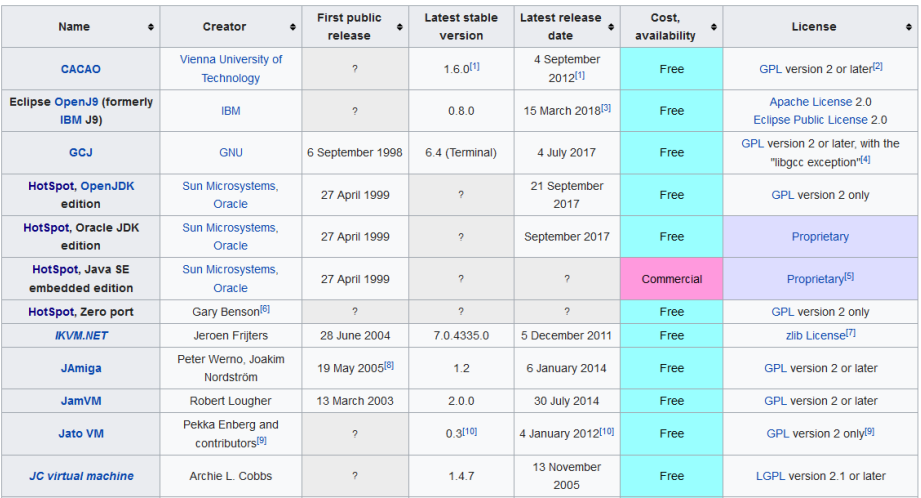921x498 pixels.
Task: Open HotSpot link in Java SE embedded row
Action: [x=55, y=270]
